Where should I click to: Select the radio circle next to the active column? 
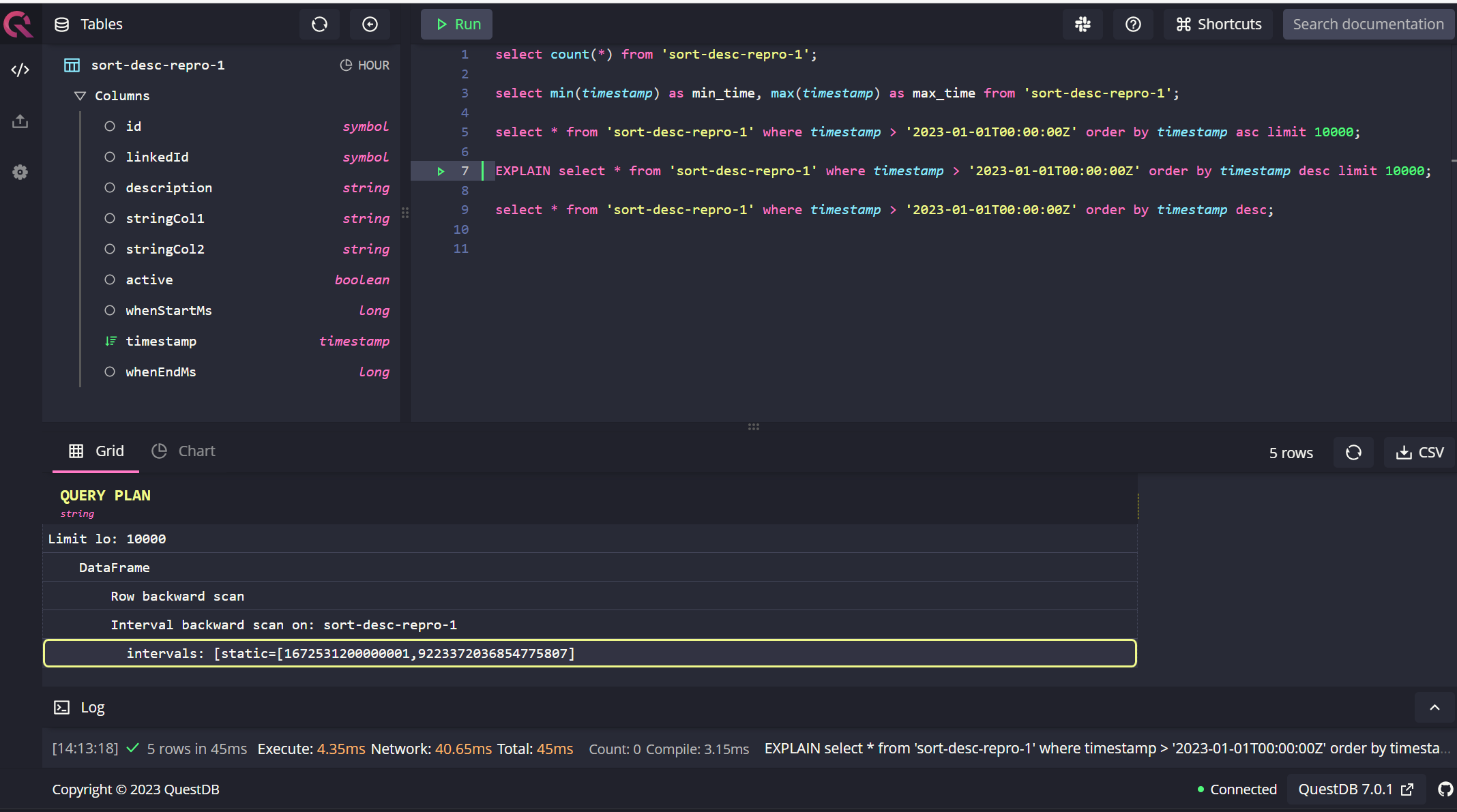110,280
